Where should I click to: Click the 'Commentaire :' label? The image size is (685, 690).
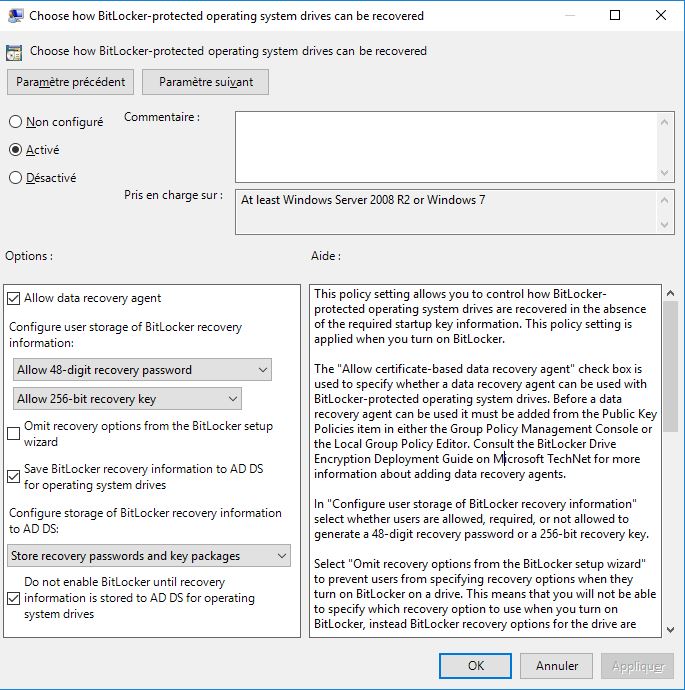coord(162,117)
